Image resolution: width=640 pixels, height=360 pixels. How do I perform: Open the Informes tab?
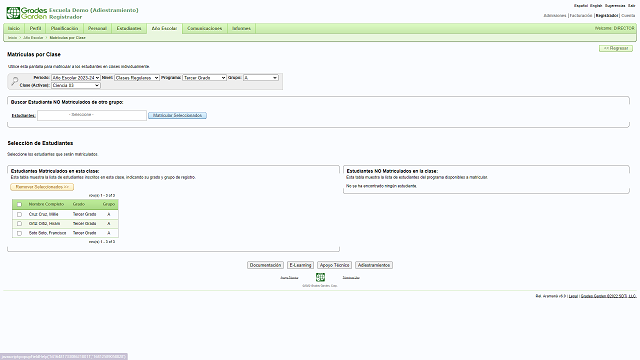point(242,29)
